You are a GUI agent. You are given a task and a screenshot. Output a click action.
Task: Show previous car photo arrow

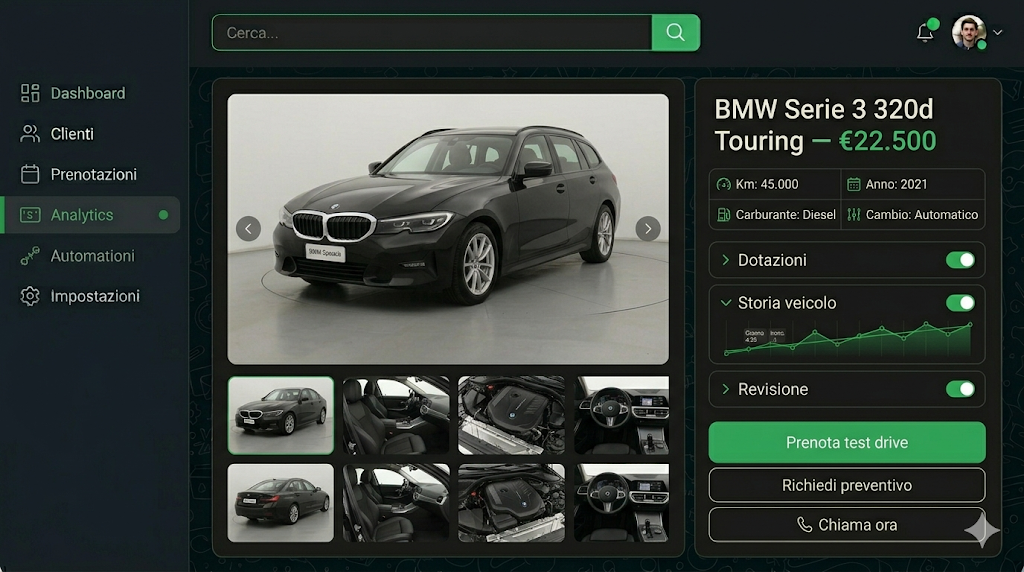click(x=248, y=229)
